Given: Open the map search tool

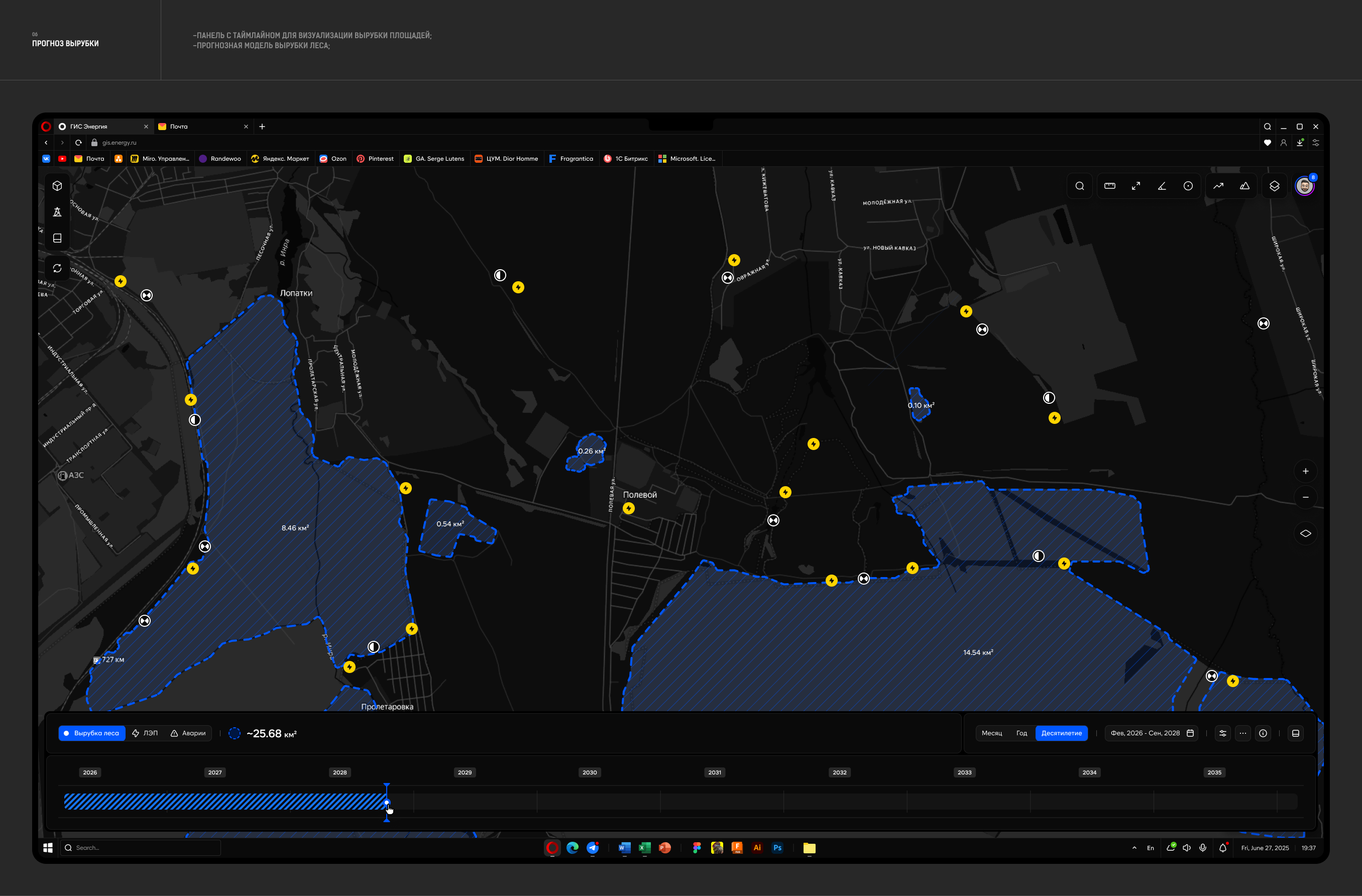Looking at the screenshot, I should pyautogui.click(x=1079, y=186).
